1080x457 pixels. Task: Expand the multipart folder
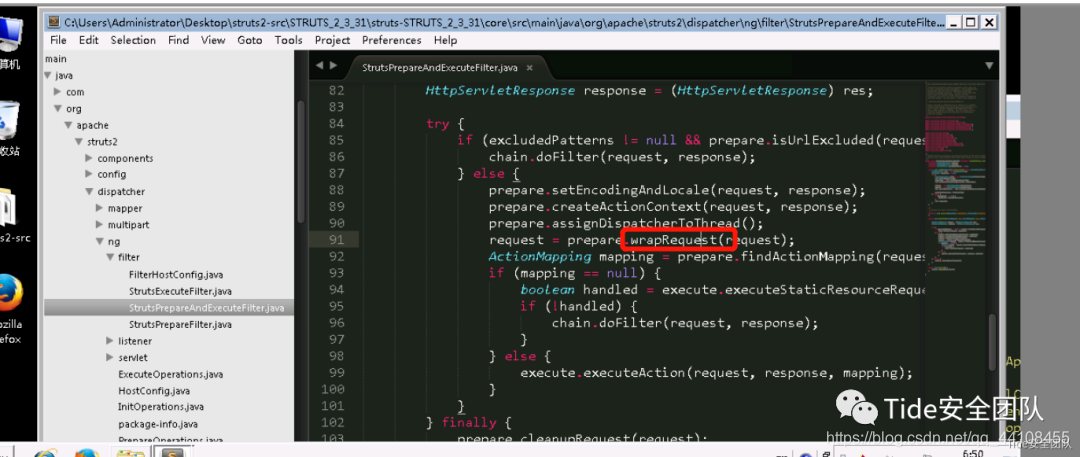[99, 225]
